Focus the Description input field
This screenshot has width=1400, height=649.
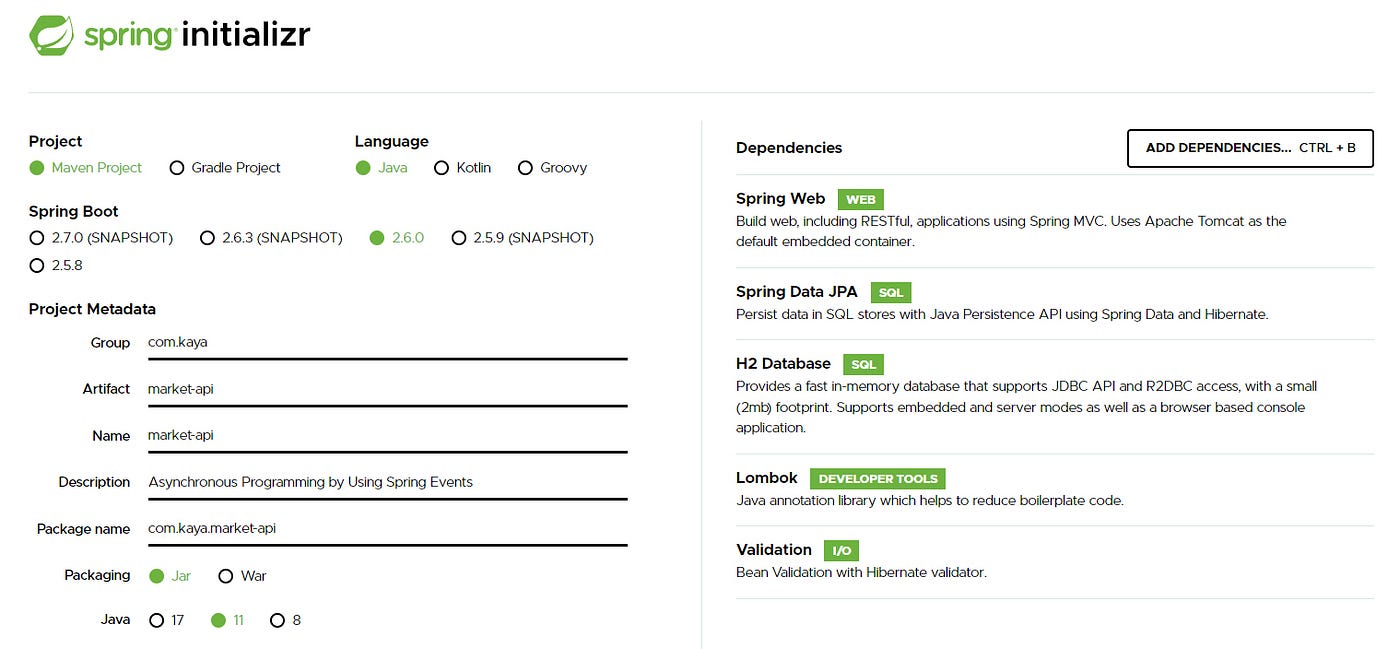(x=387, y=482)
